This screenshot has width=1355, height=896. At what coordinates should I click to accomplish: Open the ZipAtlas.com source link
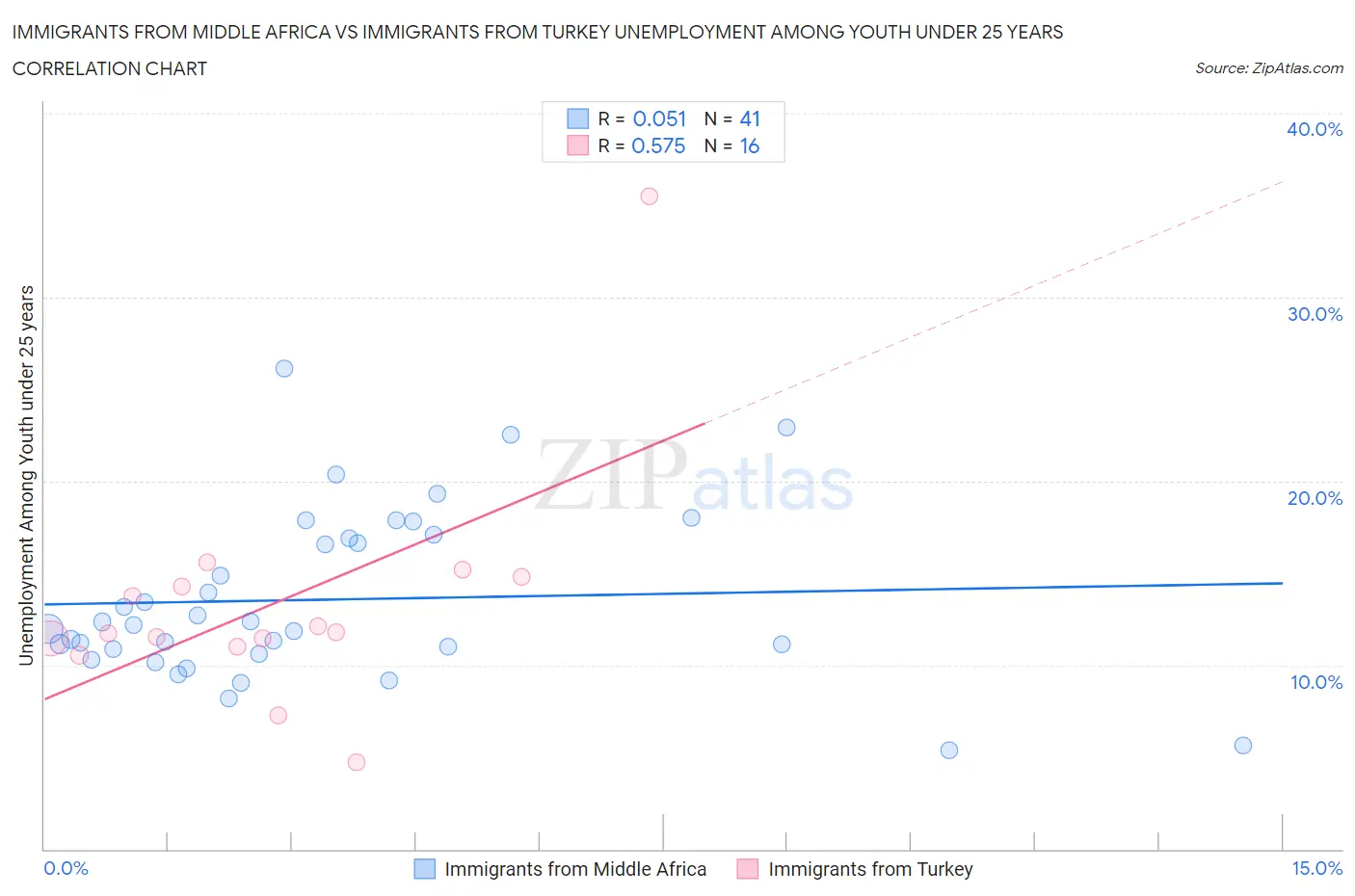1268,68
